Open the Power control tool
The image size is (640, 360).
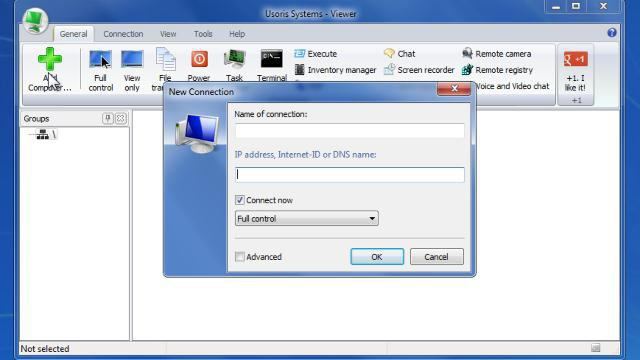(199, 60)
